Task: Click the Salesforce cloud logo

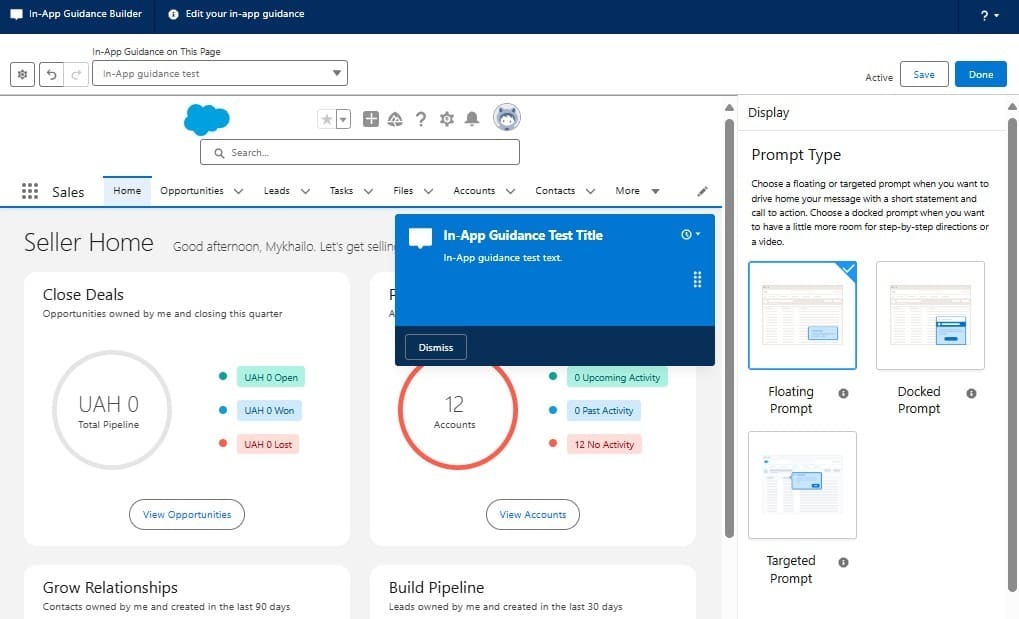Action: pos(207,119)
